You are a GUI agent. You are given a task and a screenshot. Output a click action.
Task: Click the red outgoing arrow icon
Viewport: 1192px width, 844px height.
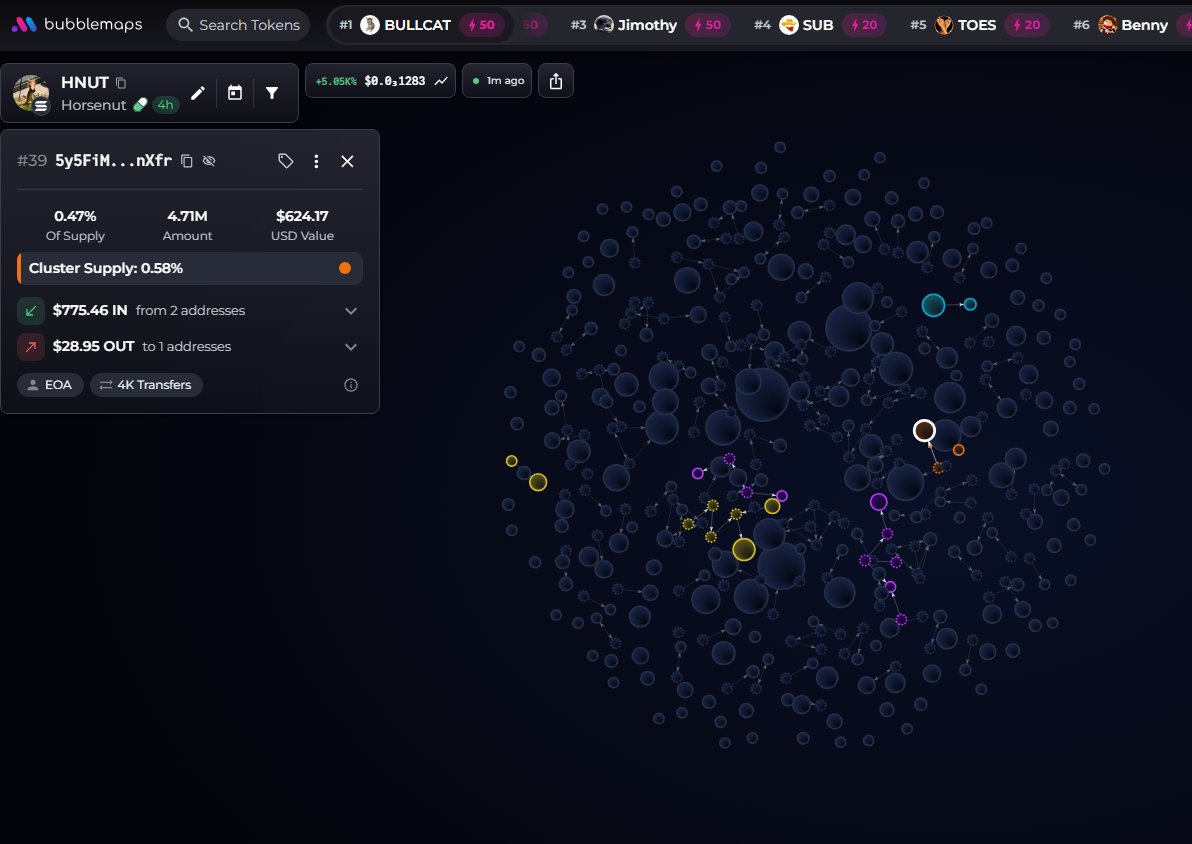click(x=31, y=347)
